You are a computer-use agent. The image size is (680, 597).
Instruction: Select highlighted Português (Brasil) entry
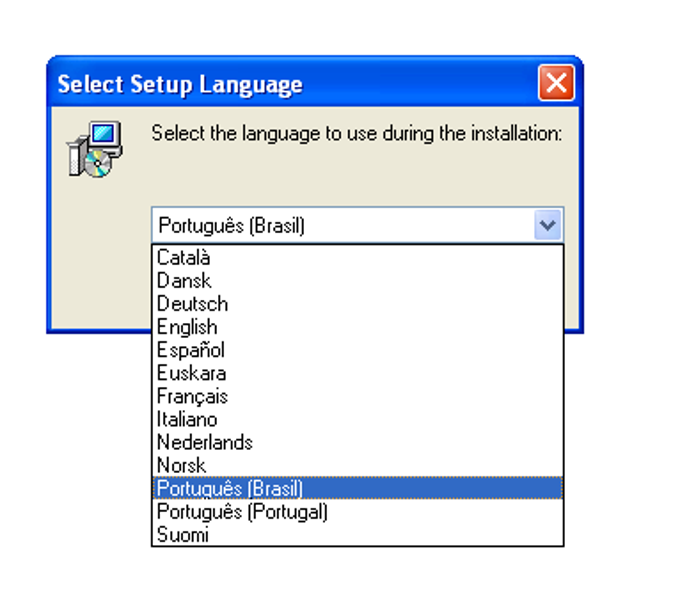pyautogui.click(x=358, y=488)
